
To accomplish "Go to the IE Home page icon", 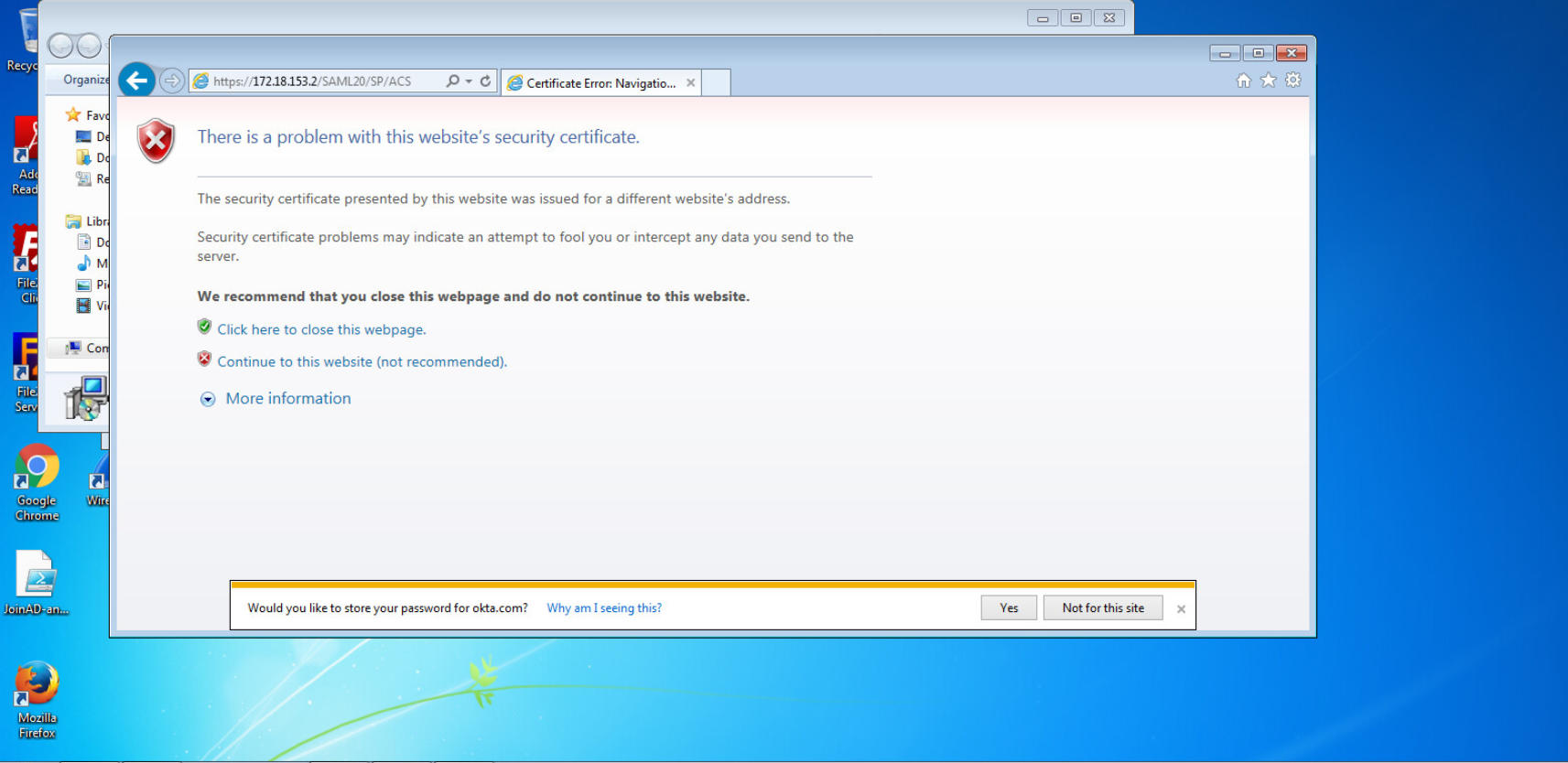I will pyautogui.click(x=1243, y=81).
